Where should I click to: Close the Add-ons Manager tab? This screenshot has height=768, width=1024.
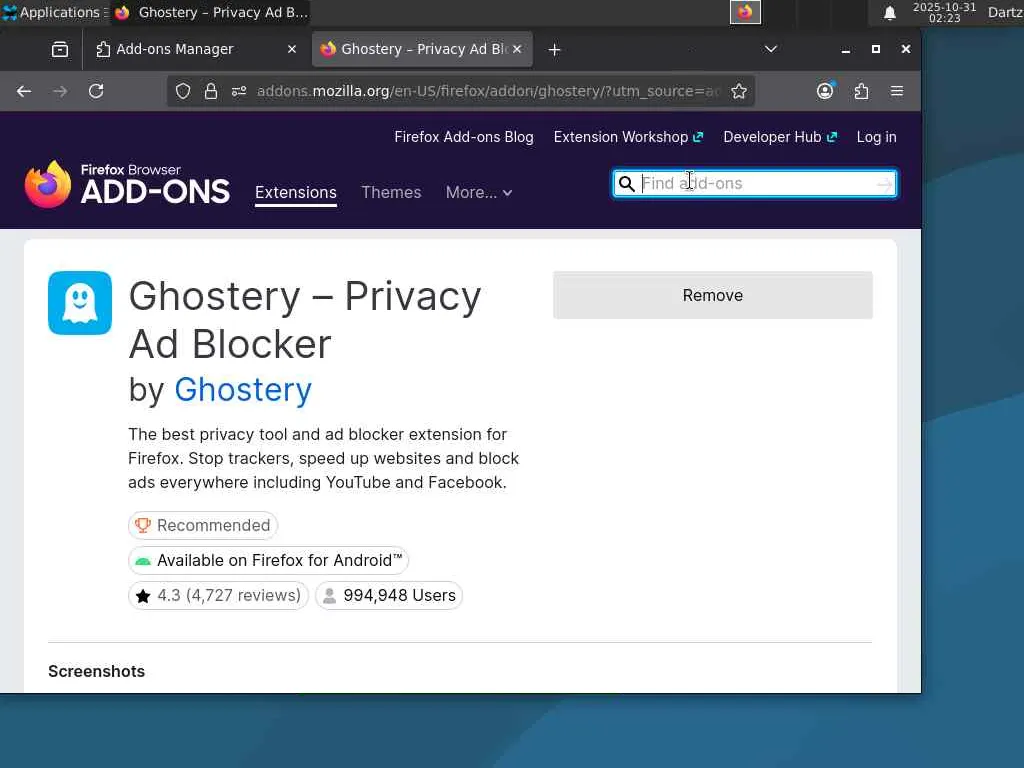(292, 49)
